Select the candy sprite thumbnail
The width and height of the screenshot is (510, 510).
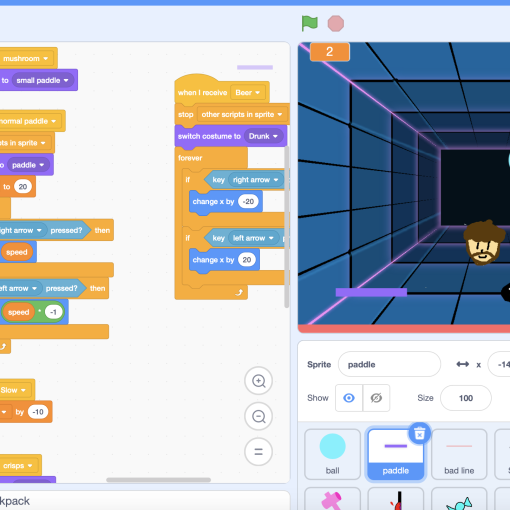click(x=459, y=499)
